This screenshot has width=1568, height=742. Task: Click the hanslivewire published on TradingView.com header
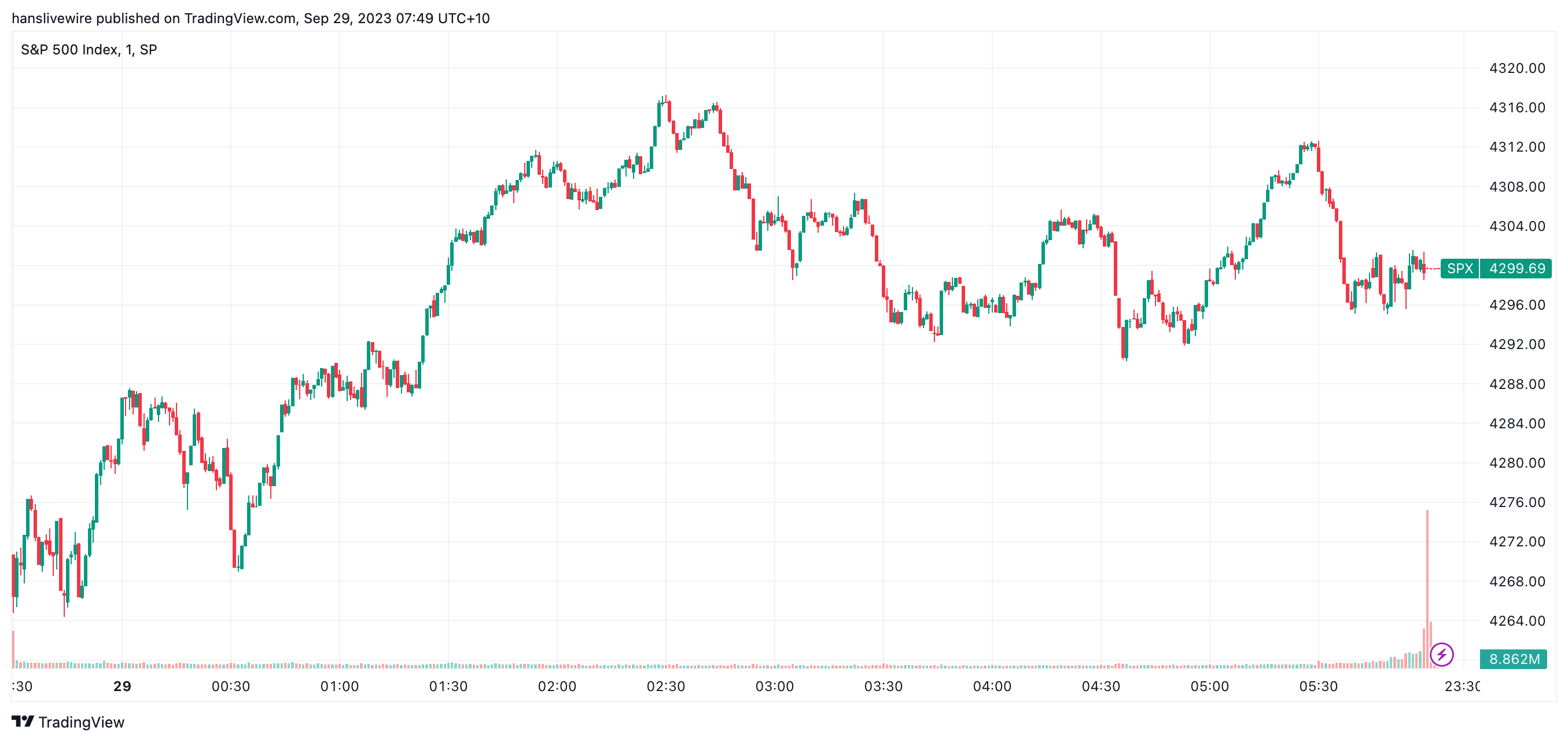coord(250,19)
